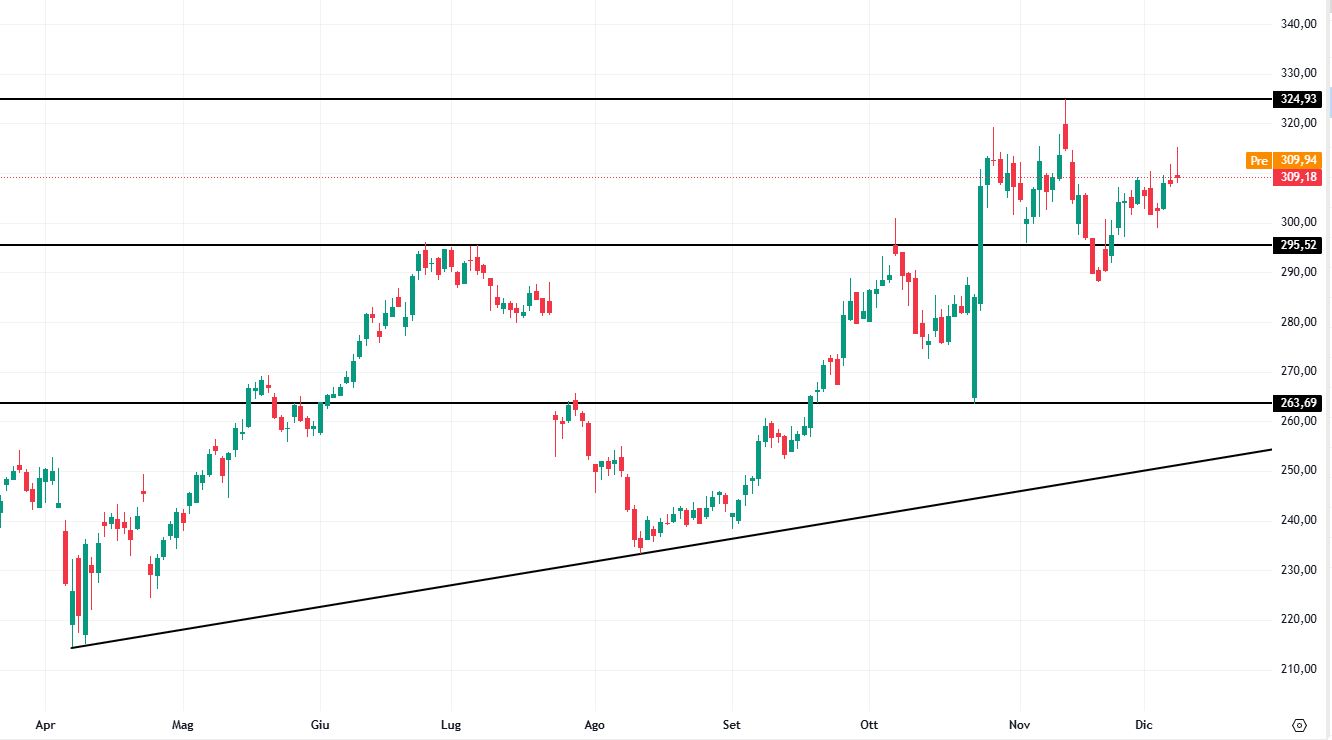Screen dimensions: 1332x740
Task: Click the 210,00 price scale value
Action: [1298, 669]
